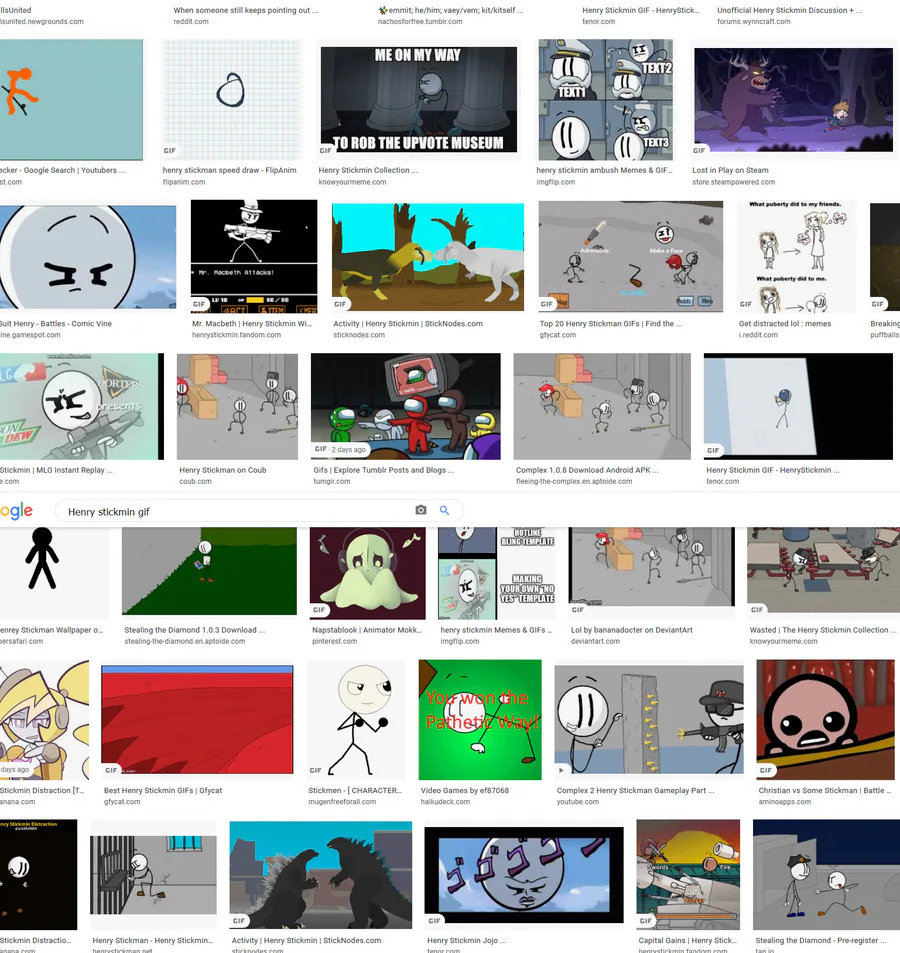Open the Capital Gains tank thumbnail
Viewport: 900px width, 953px height.
coord(688,875)
